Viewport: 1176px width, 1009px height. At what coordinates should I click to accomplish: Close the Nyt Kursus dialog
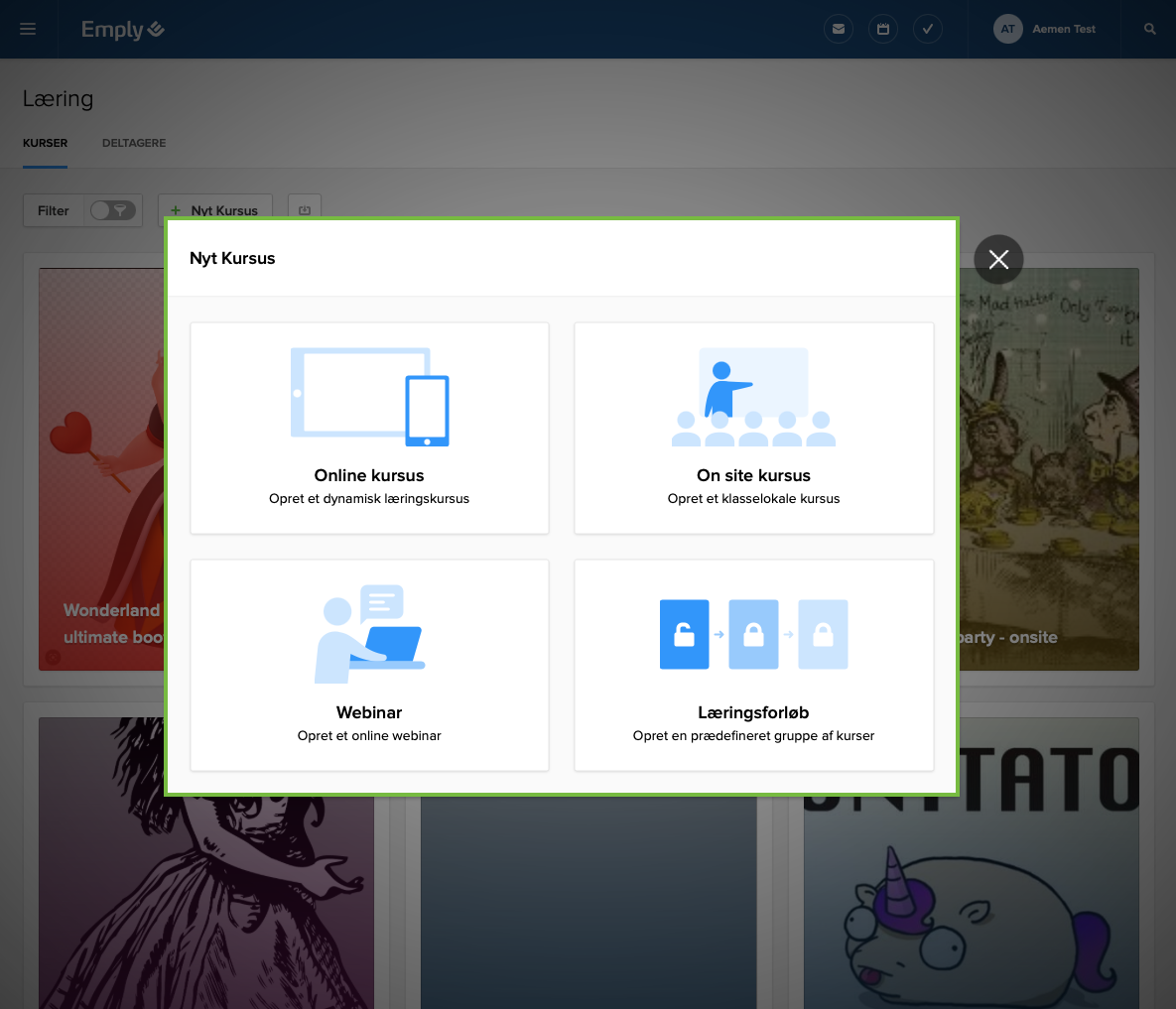point(998,259)
